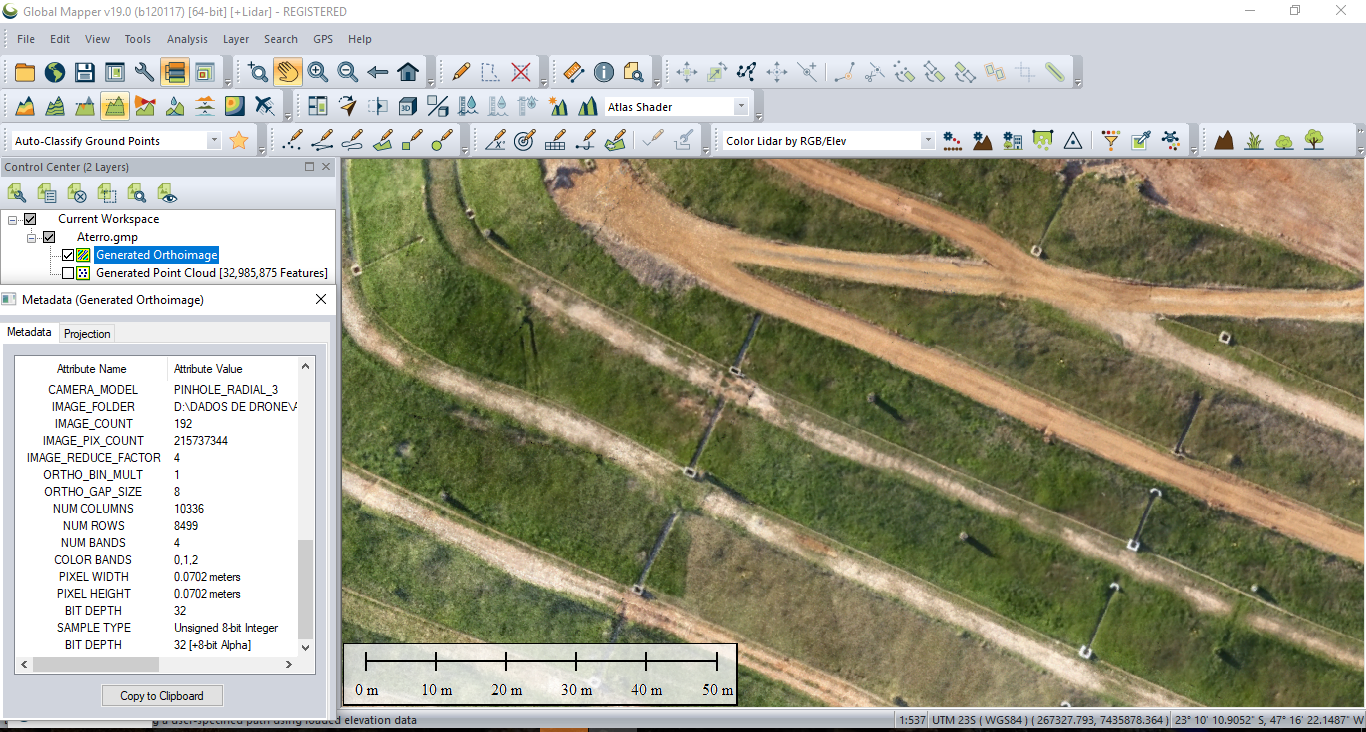The image size is (1366, 732).
Task: Switch to the Projection tab
Action: pyautogui.click(x=87, y=334)
